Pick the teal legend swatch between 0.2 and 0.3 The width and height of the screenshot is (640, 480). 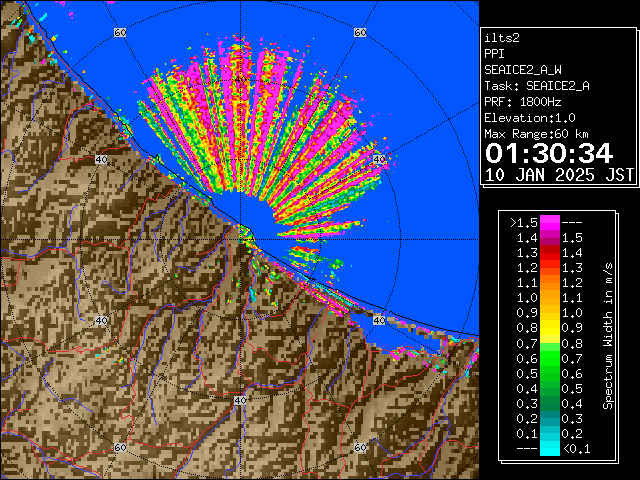click(x=550, y=419)
